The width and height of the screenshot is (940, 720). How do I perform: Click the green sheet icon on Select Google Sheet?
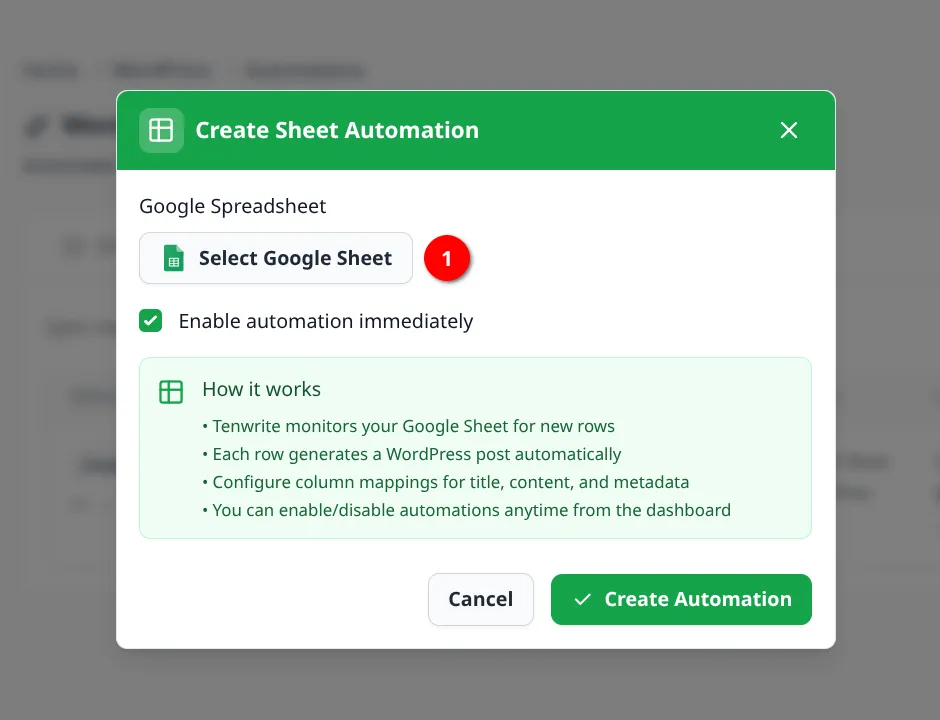pos(173,258)
